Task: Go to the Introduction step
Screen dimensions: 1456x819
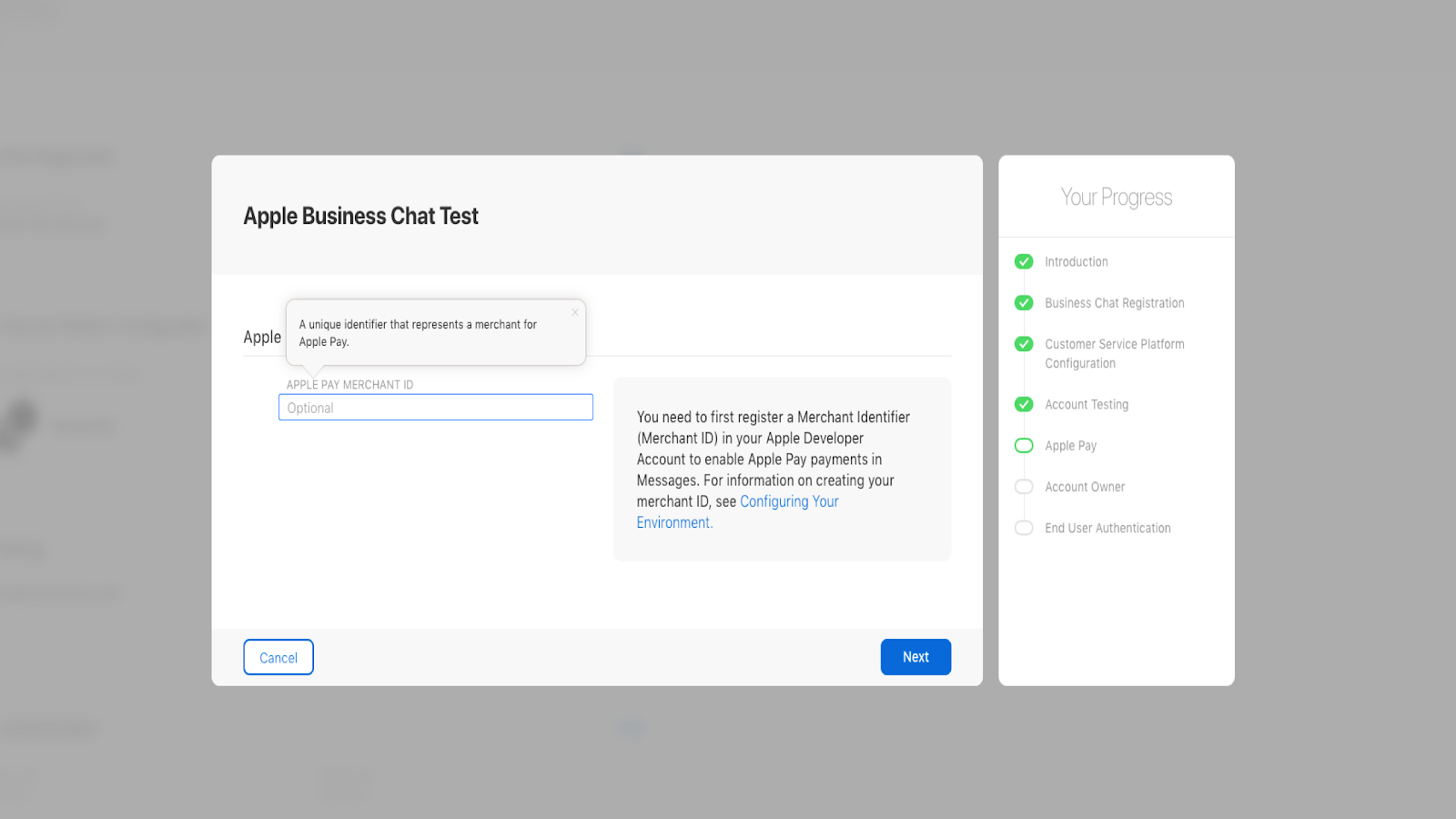Action: tap(1077, 261)
